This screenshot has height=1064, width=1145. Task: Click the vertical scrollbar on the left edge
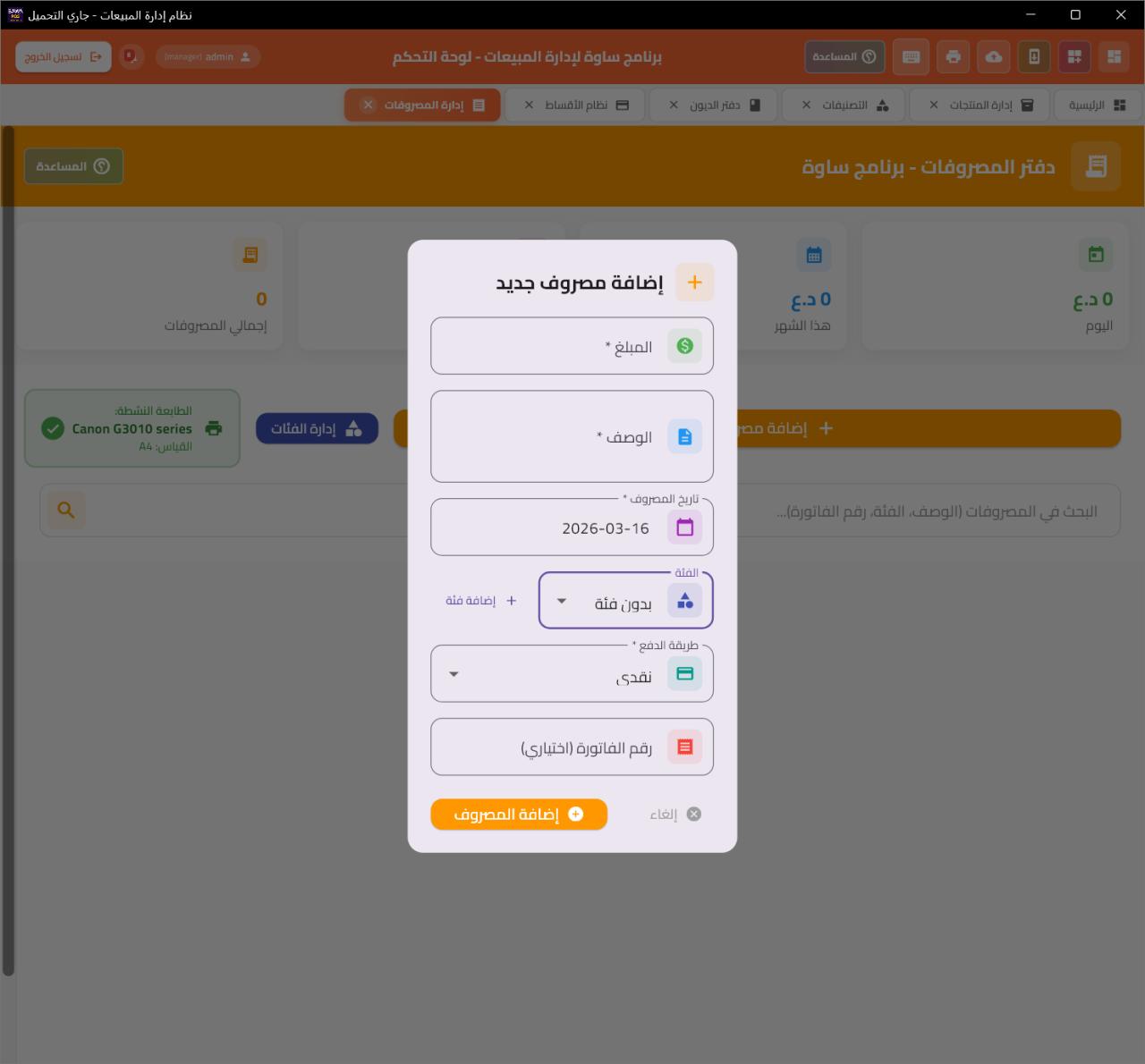(x=8, y=550)
